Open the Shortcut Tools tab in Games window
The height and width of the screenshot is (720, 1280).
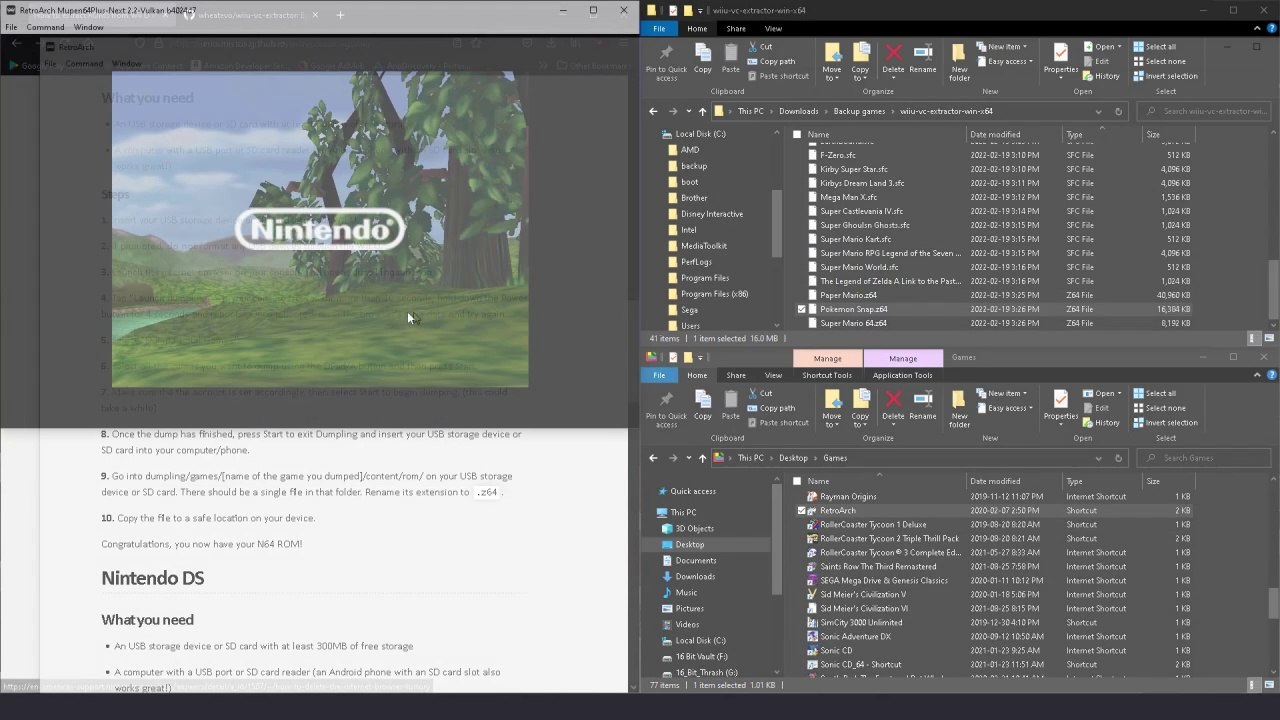827,375
